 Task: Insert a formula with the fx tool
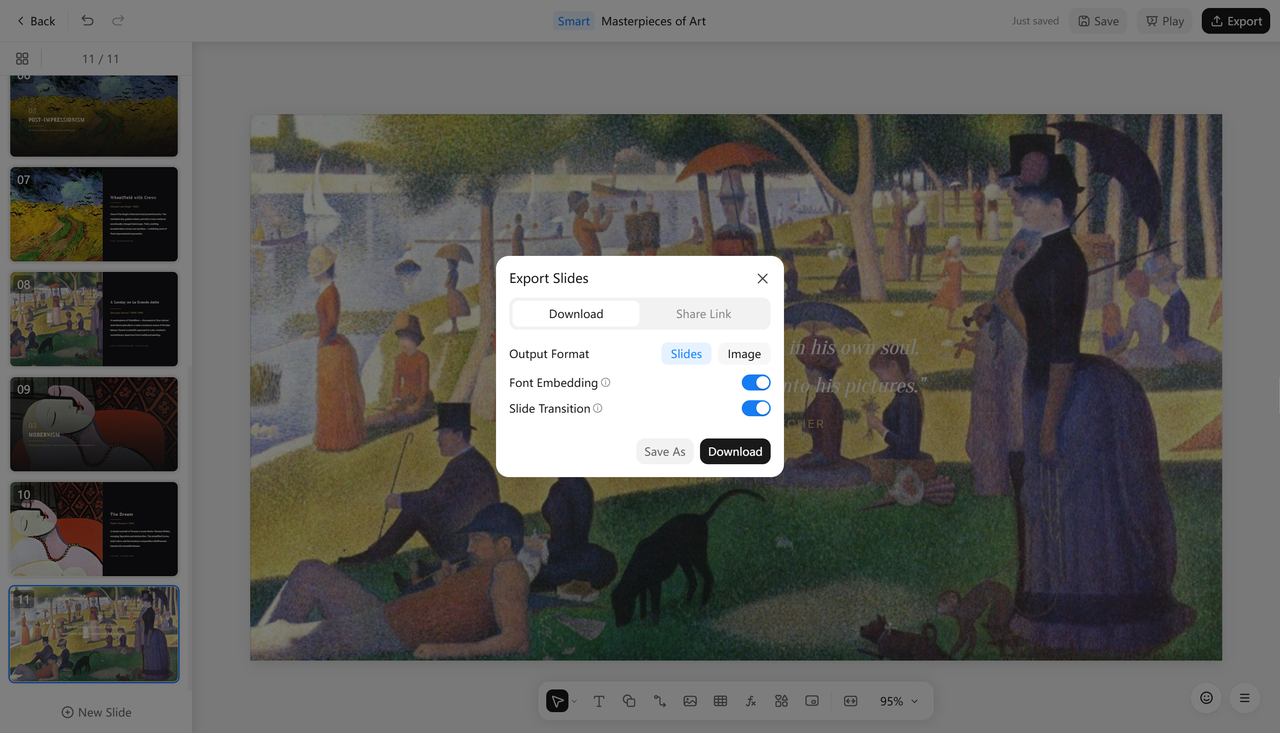pos(751,701)
